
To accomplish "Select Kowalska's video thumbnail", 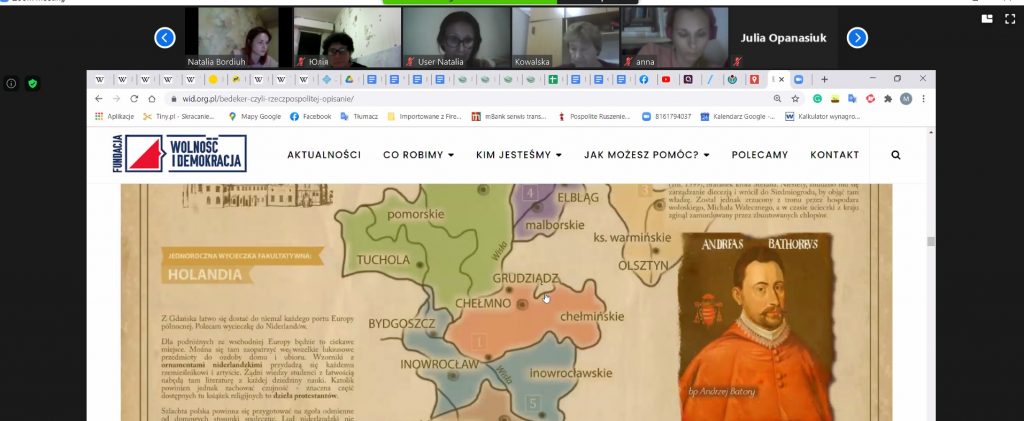I will (x=565, y=37).
